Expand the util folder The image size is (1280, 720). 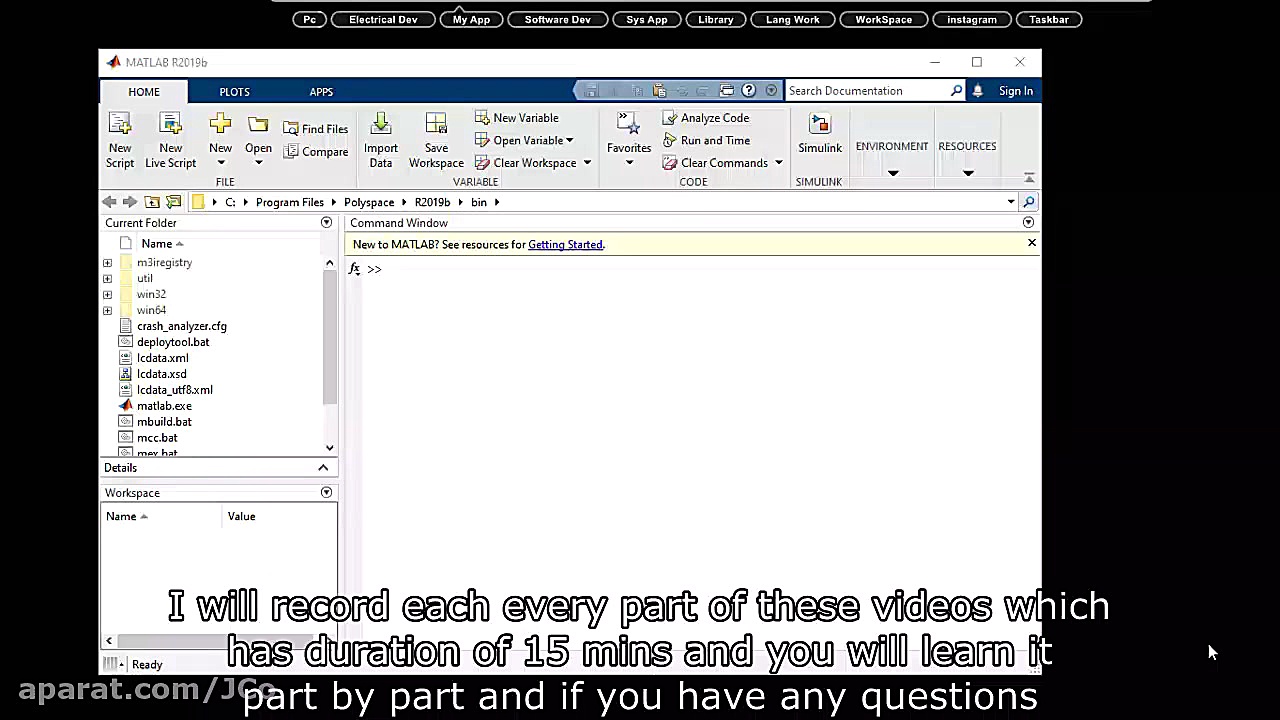click(x=107, y=279)
